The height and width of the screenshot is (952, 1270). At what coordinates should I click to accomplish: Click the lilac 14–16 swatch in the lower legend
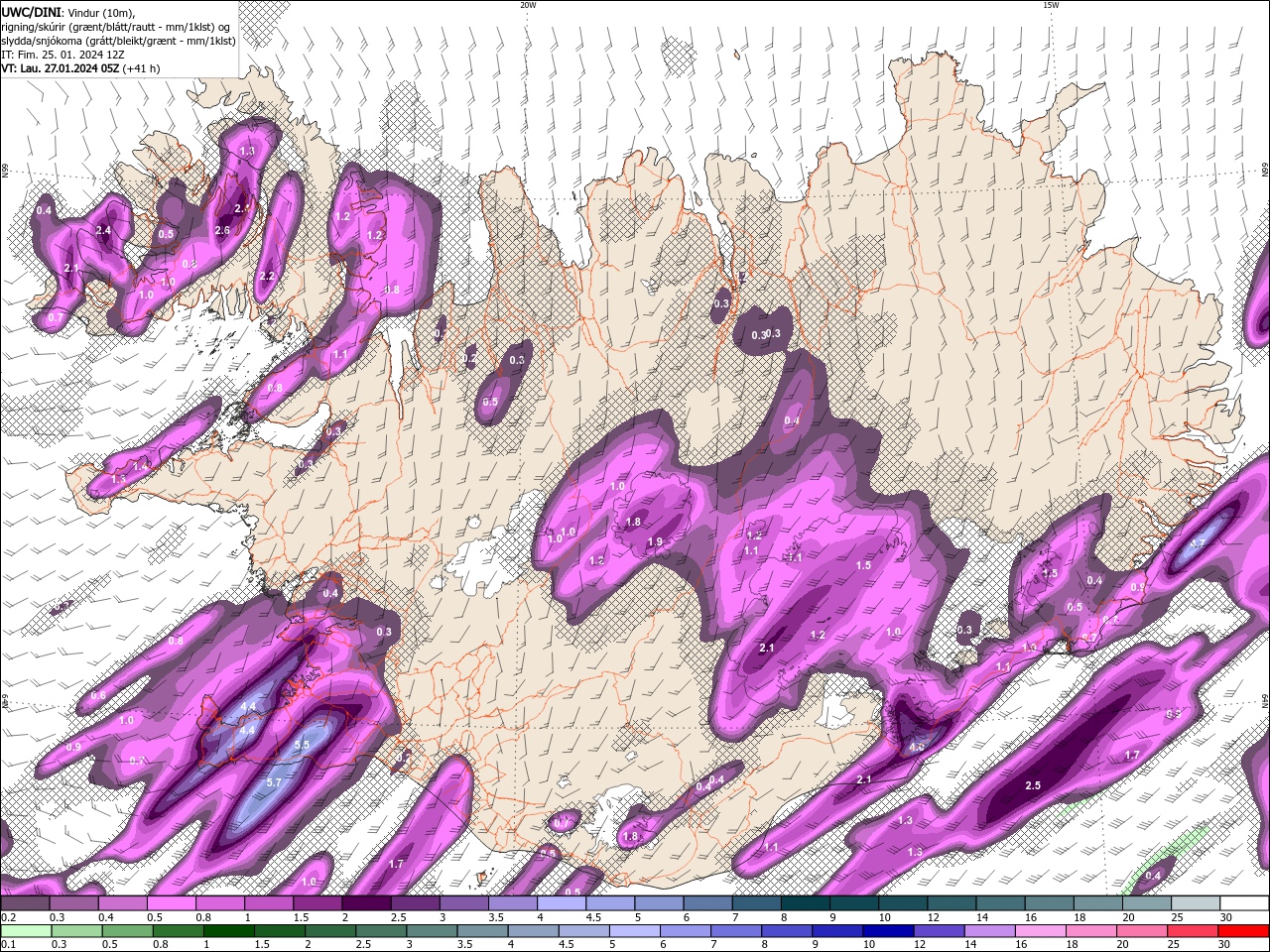pos(990,931)
